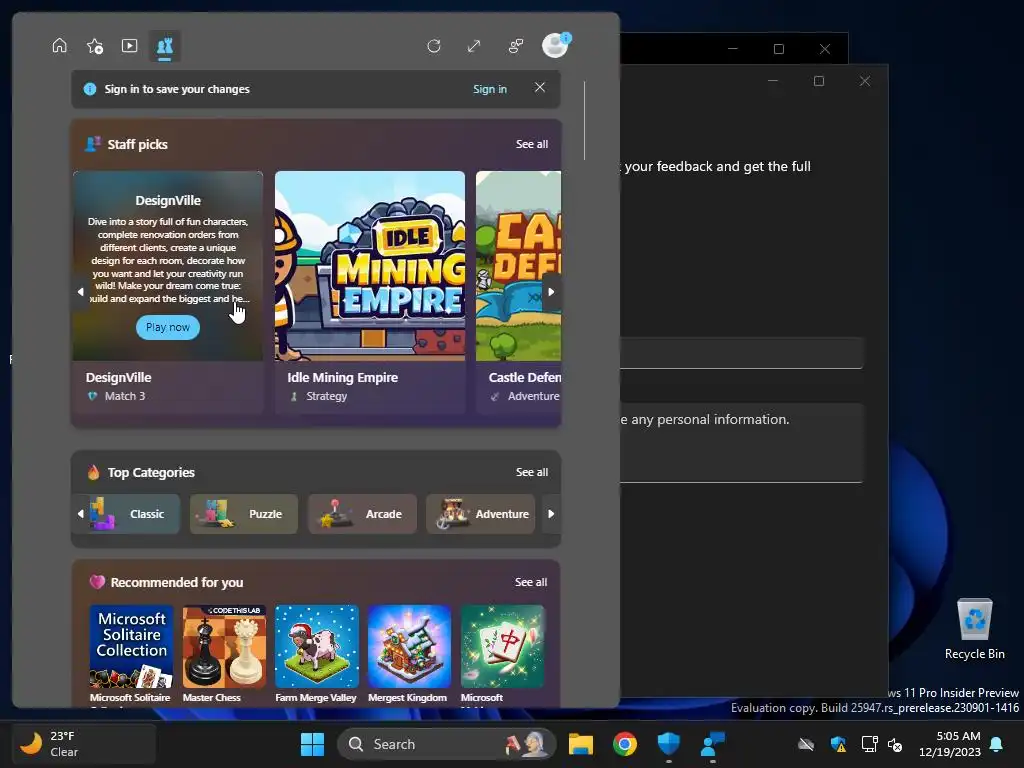
Task: Click See all in Staff picks
Action: point(532,144)
